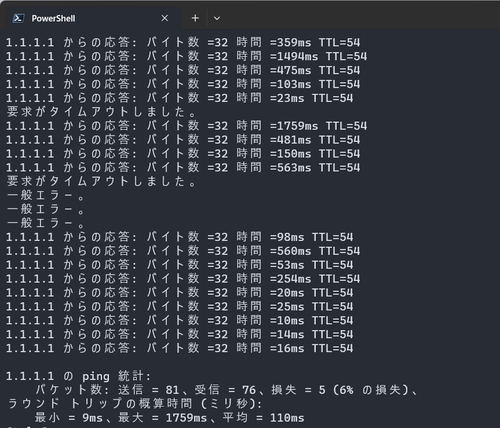The width and height of the screenshot is (500, 428).
Task: Click the reply line showing 時間 =53ms
Action: (x=179, y=265)
